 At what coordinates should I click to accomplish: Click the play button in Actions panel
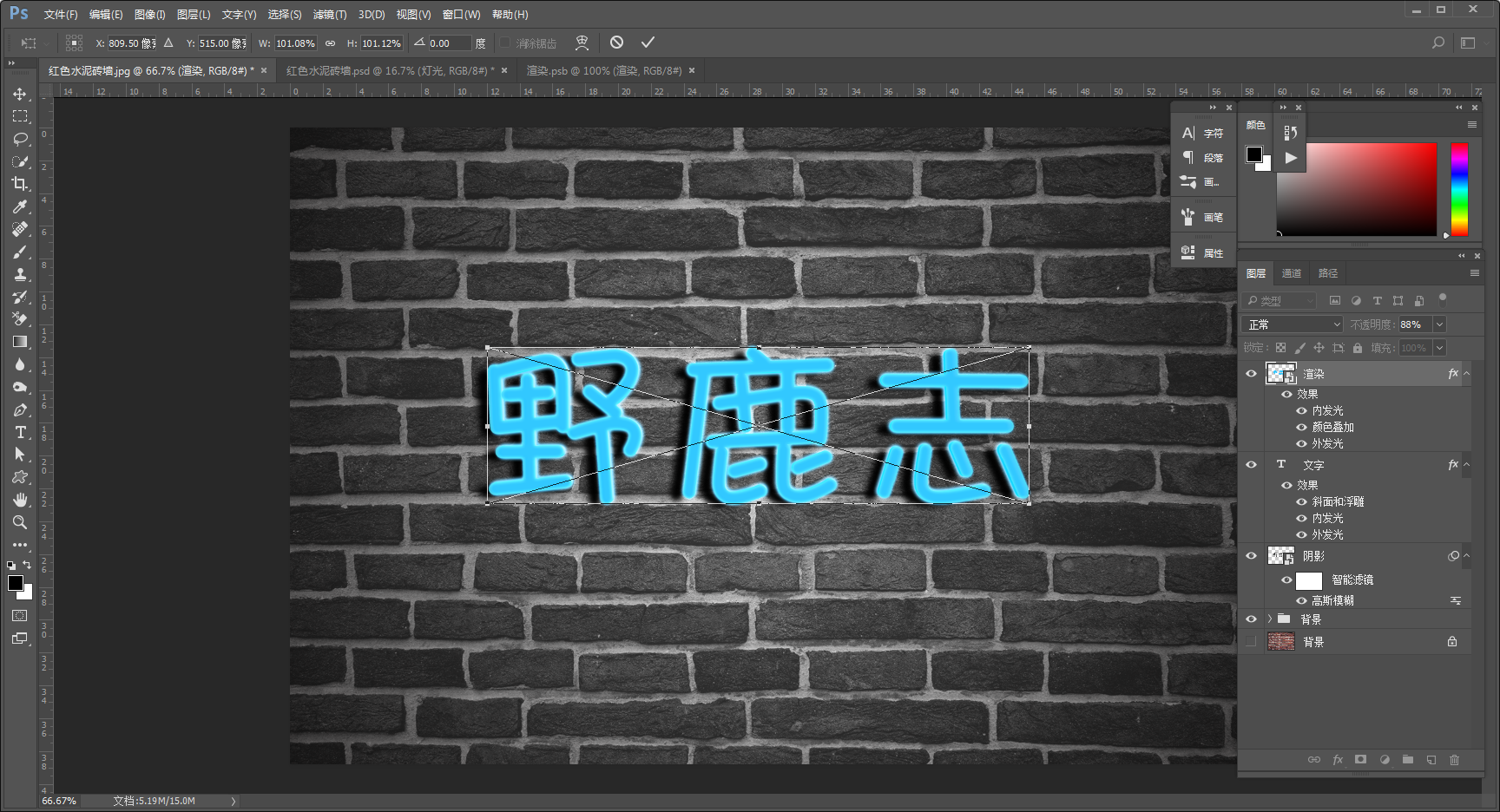pyautogui.click(x=1291, y=158)
